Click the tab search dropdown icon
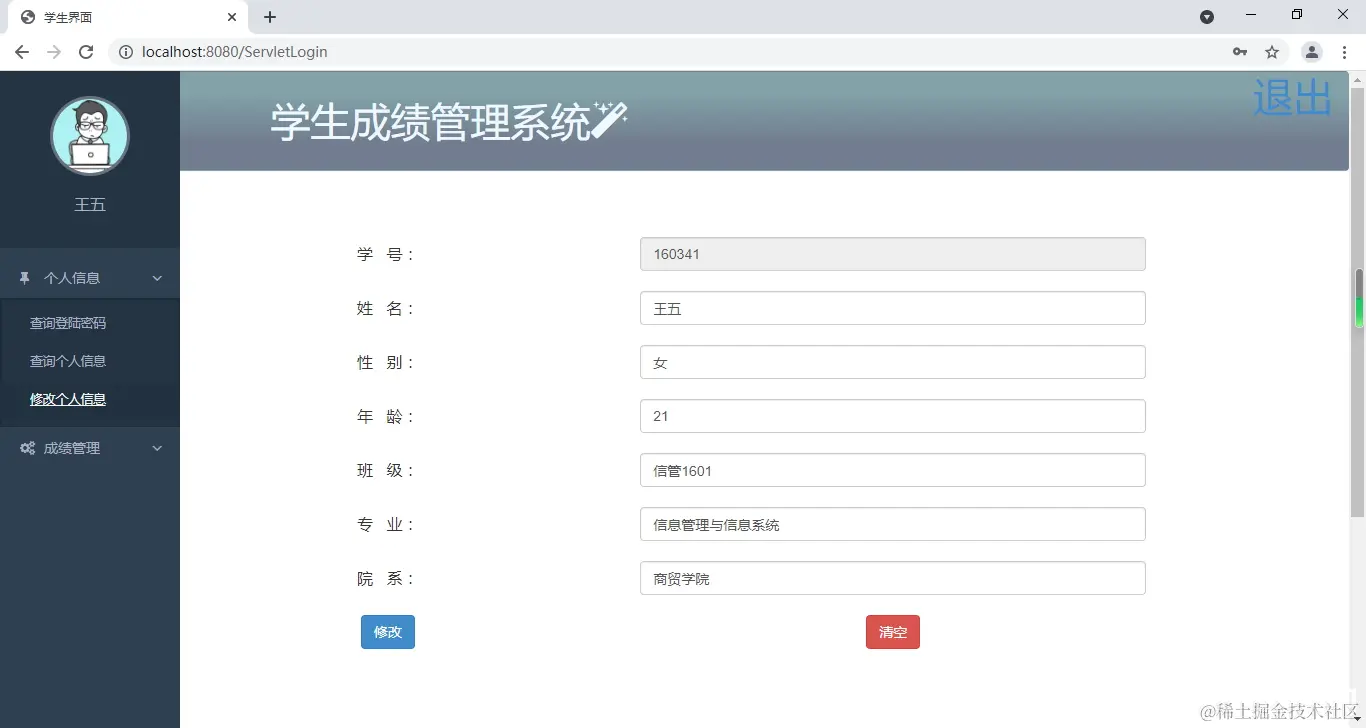The image size is (1366, 728). point(1207,17)
